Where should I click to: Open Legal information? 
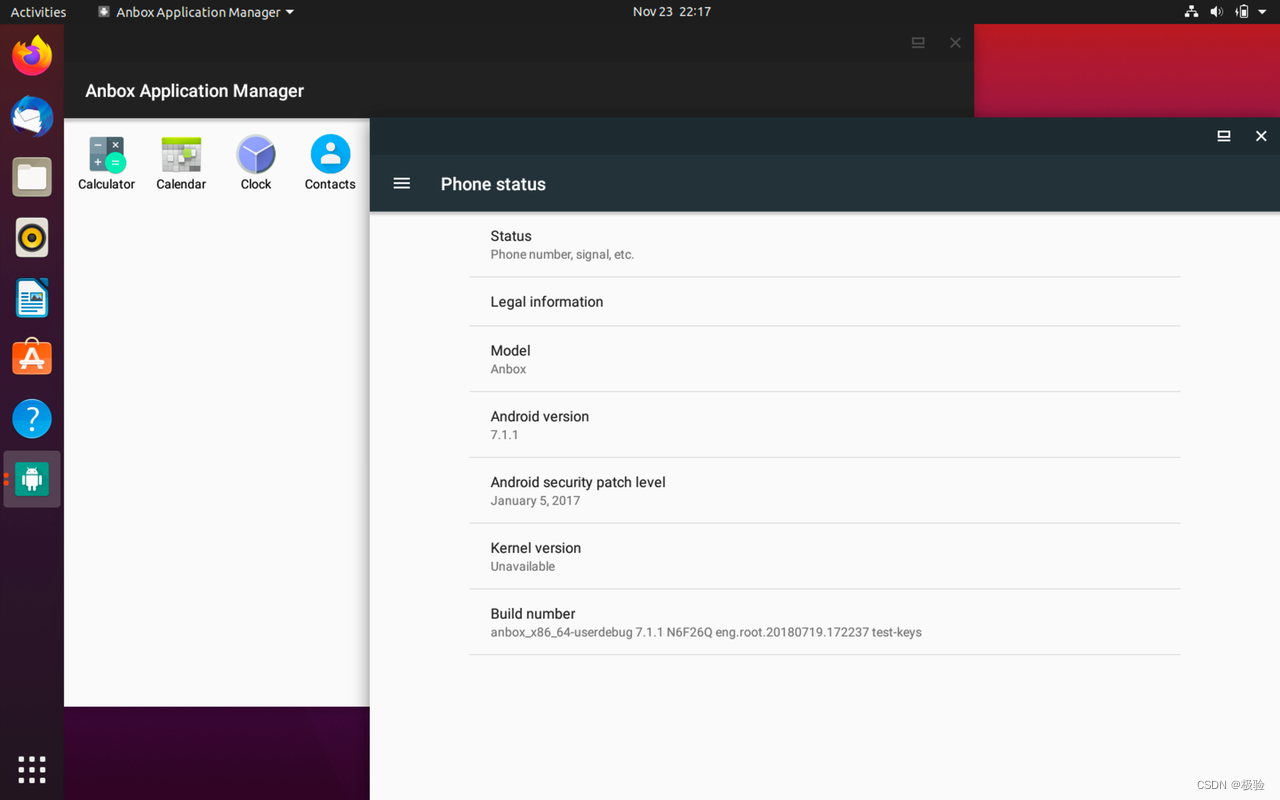tap(825, 302)
